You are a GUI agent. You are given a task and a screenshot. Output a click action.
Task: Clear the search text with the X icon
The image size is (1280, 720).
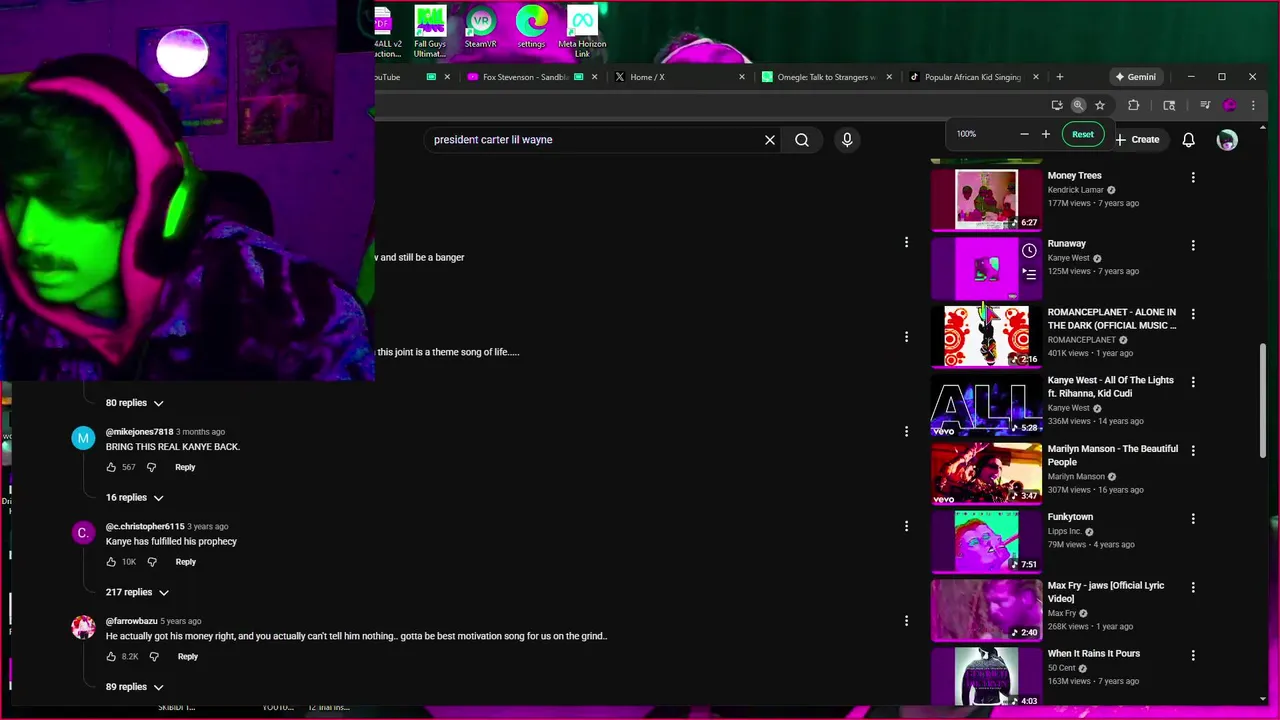[770, 140]
